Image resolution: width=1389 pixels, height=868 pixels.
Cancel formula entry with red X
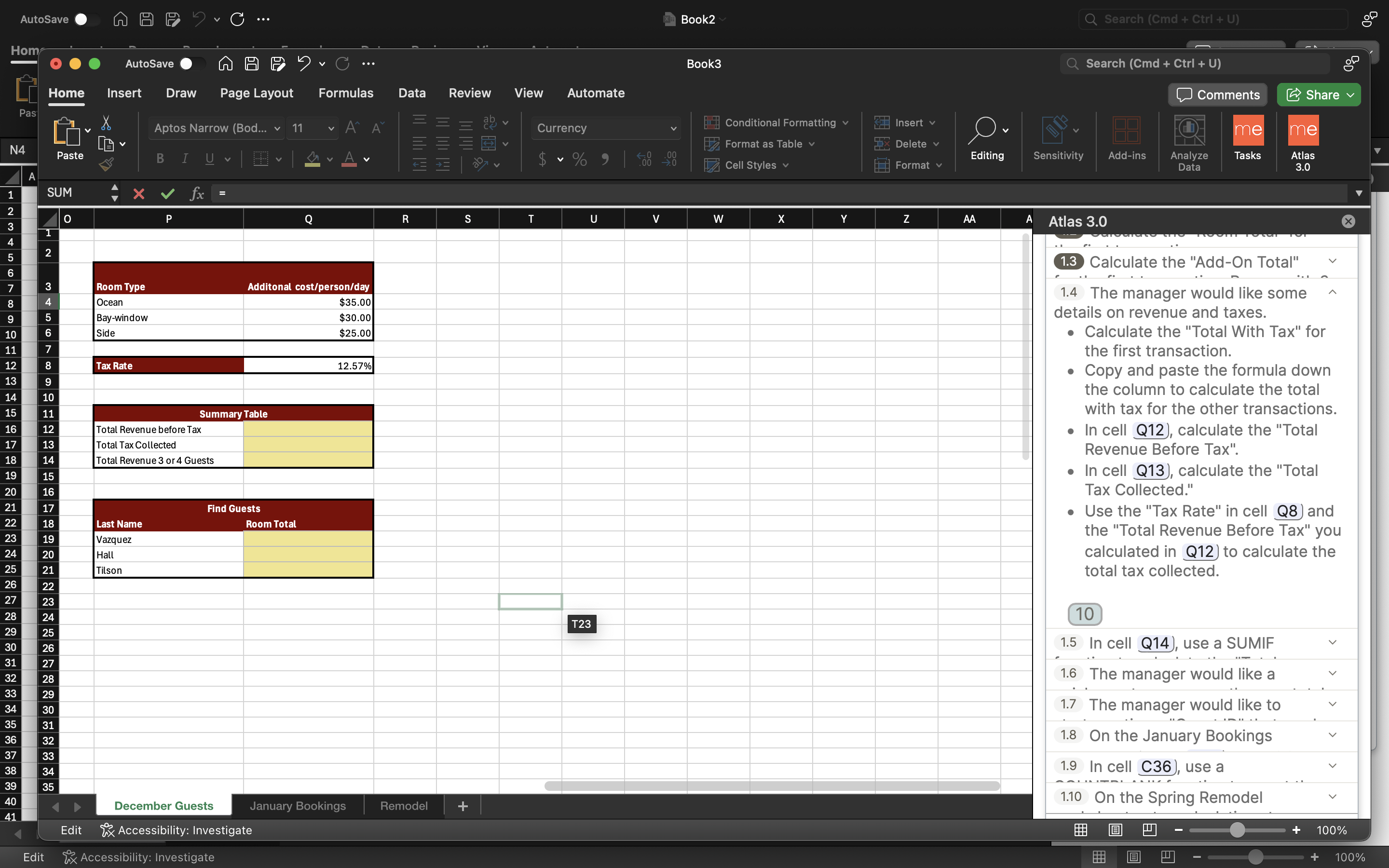coord(138,193)
